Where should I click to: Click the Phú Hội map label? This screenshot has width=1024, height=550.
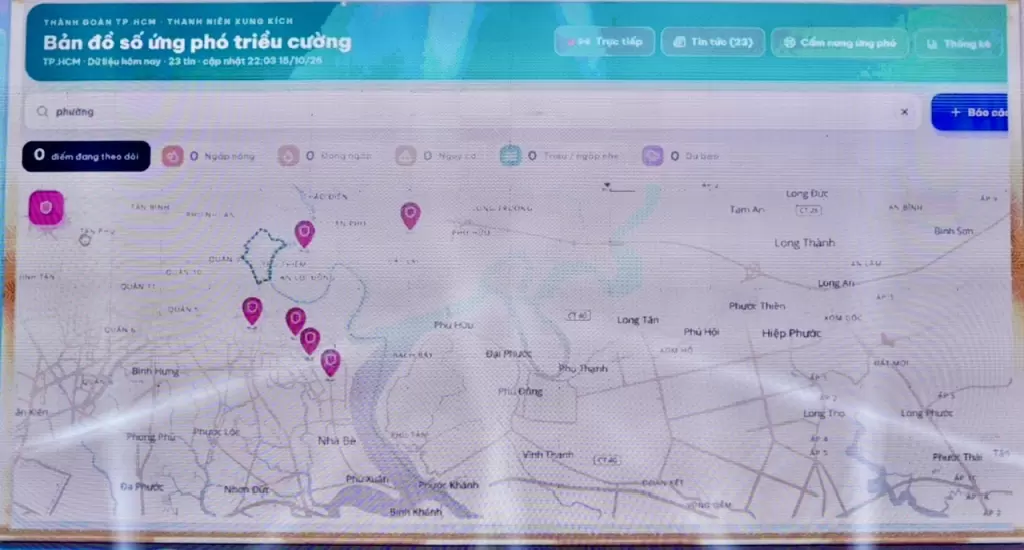click(701, 332)
